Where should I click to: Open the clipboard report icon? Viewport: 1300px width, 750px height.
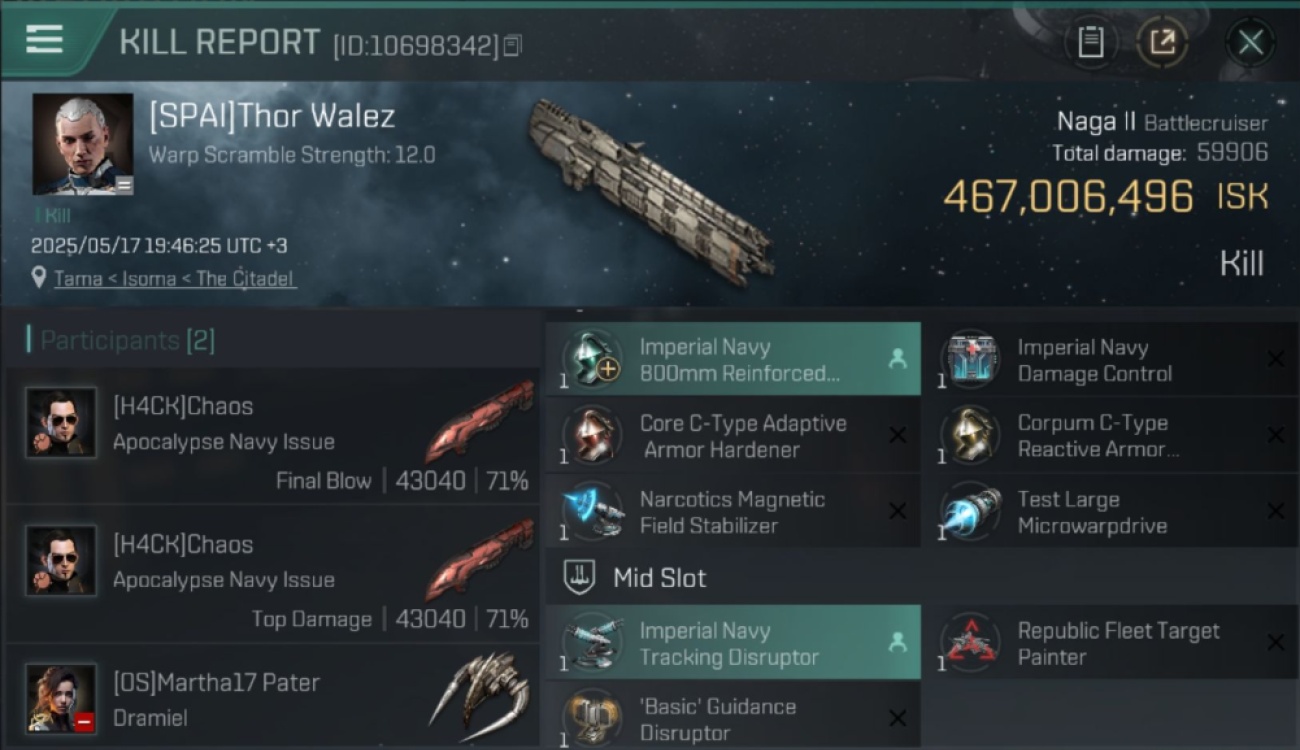(x=1090, y=42)
